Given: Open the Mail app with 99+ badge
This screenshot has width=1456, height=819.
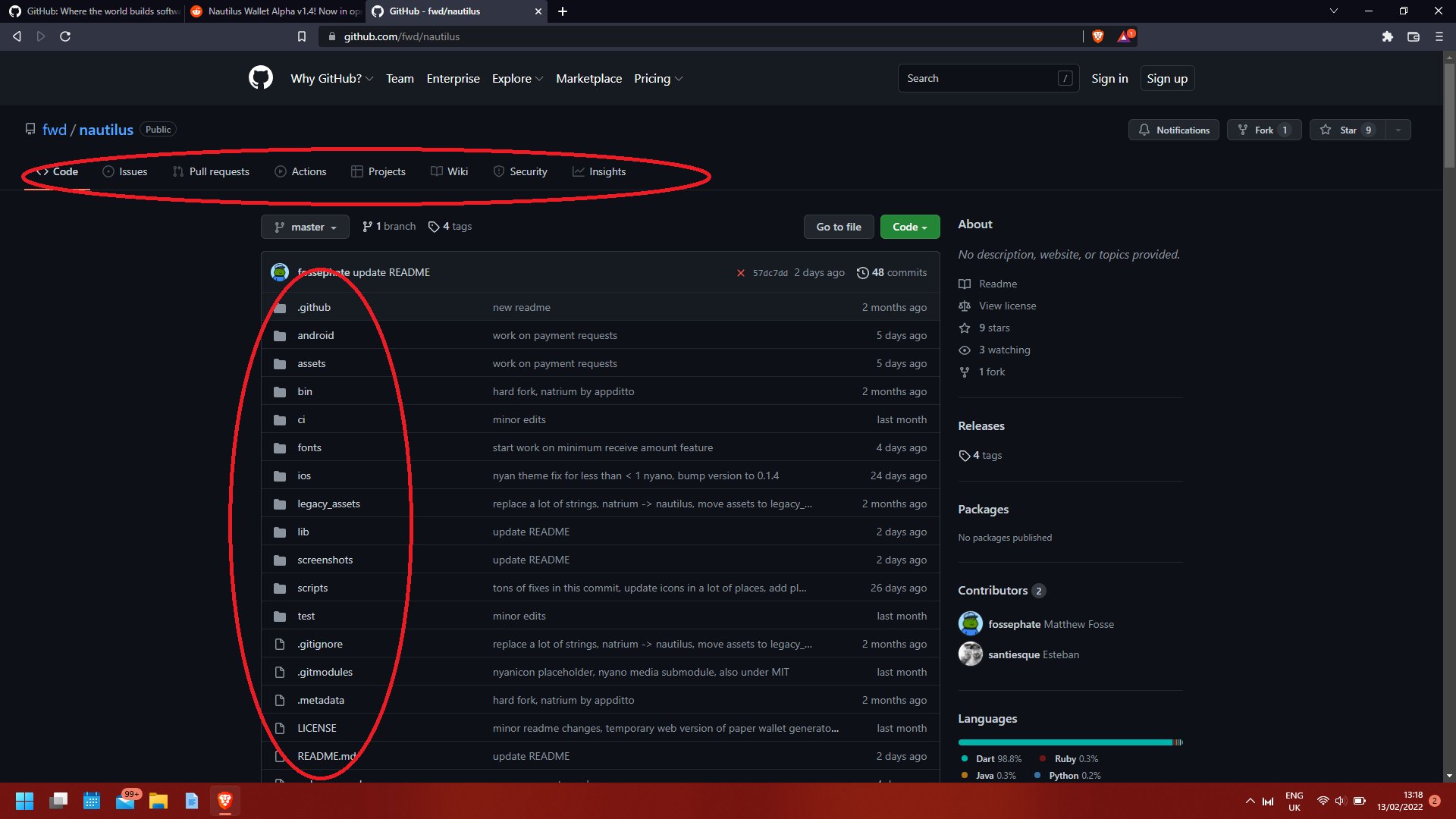Looking at the screenshot, I should click(125, 801).
